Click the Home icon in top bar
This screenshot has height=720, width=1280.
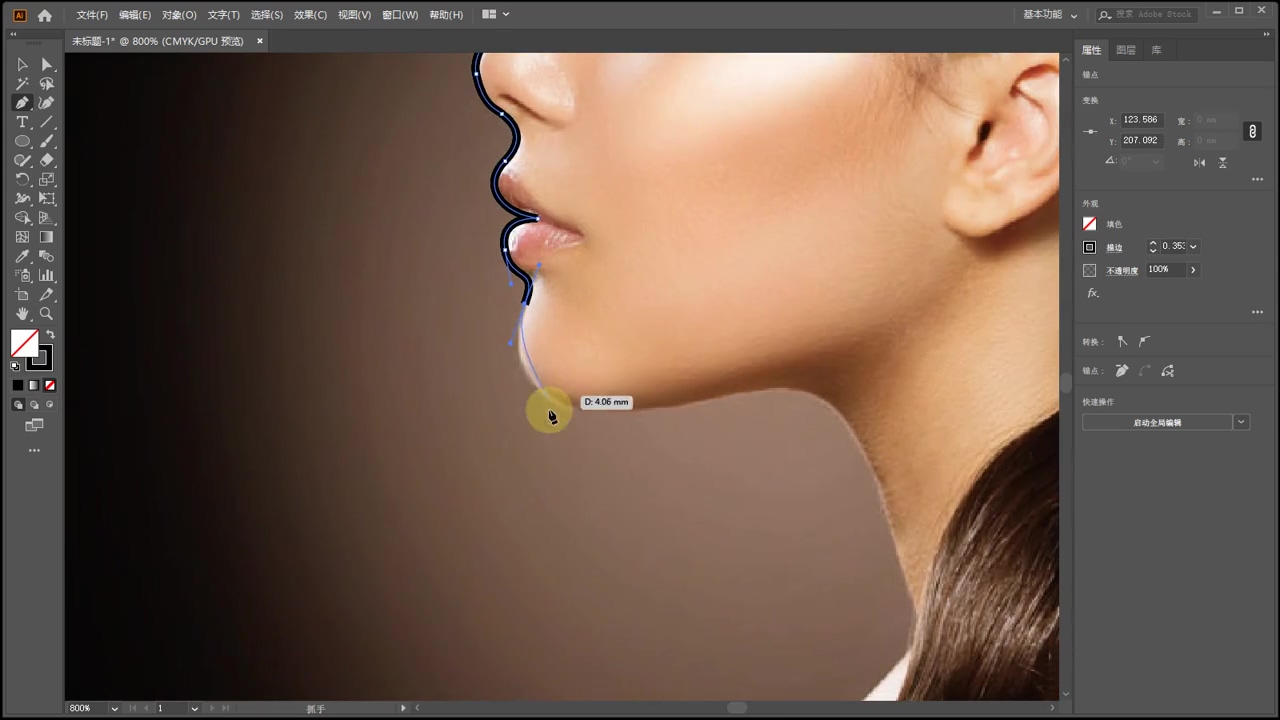point(44,15)
